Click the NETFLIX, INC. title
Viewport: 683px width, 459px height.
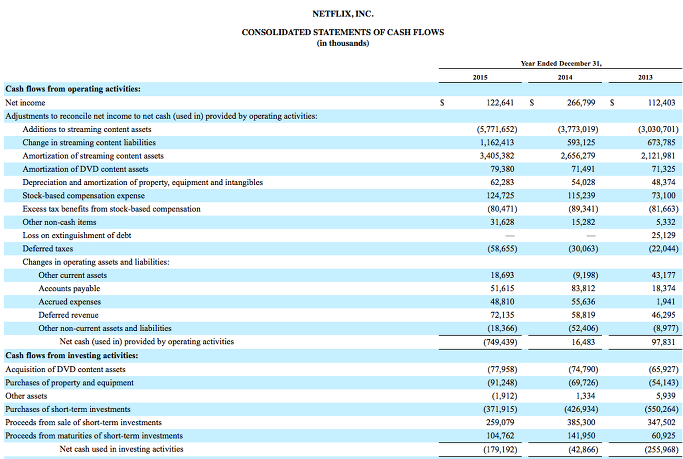[343, 14]
